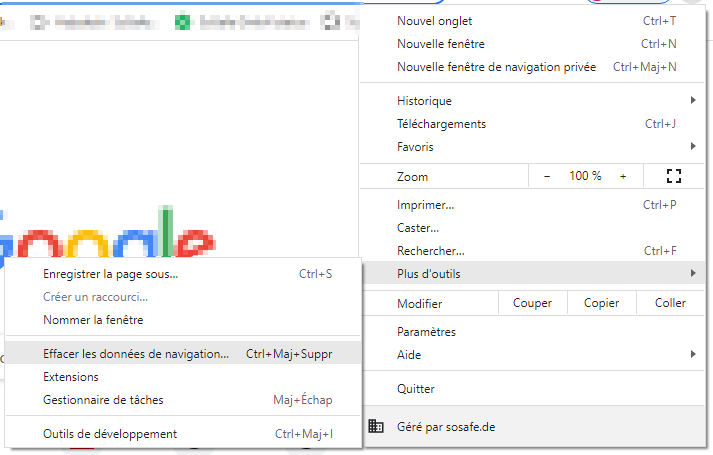Click the Couper button

pos(532,303)
